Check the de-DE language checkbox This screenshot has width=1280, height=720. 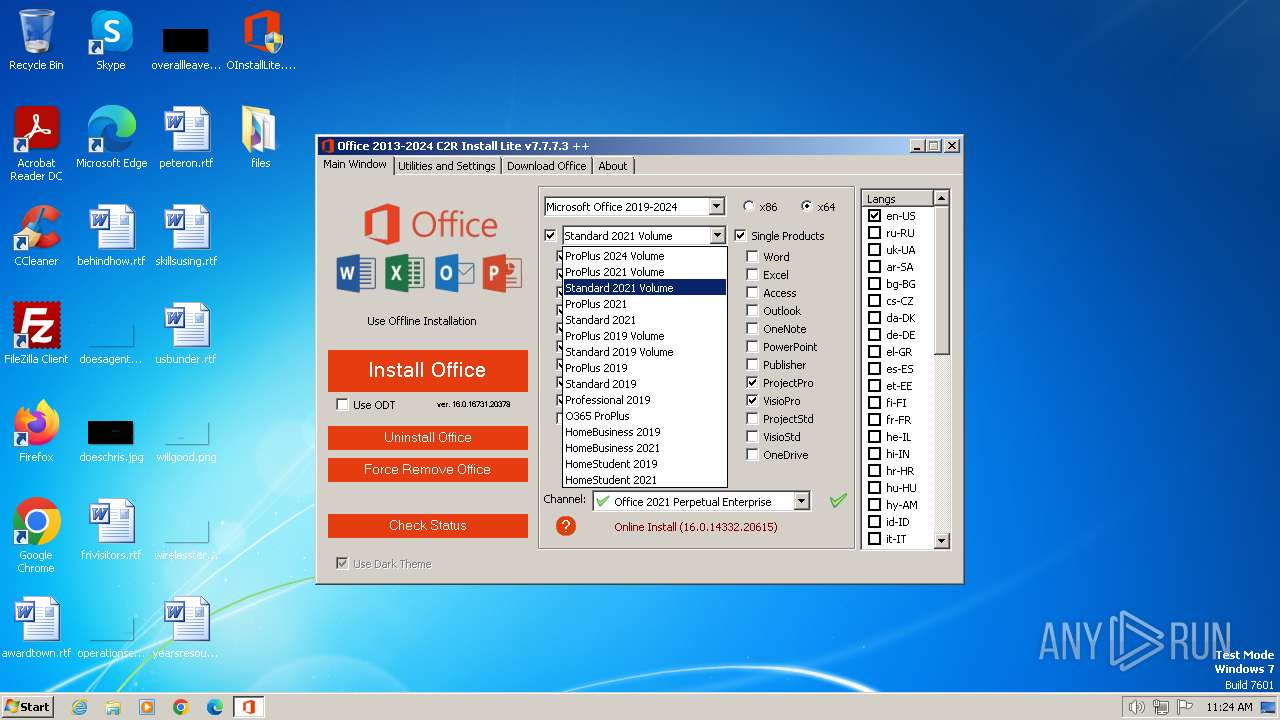[874, 335]
